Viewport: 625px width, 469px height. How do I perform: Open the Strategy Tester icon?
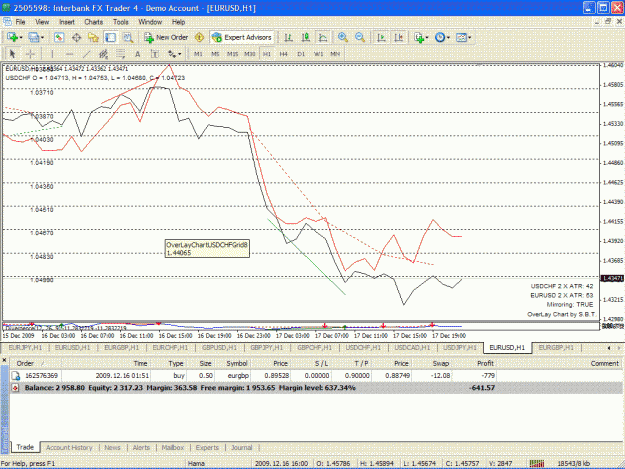(128, 37)
